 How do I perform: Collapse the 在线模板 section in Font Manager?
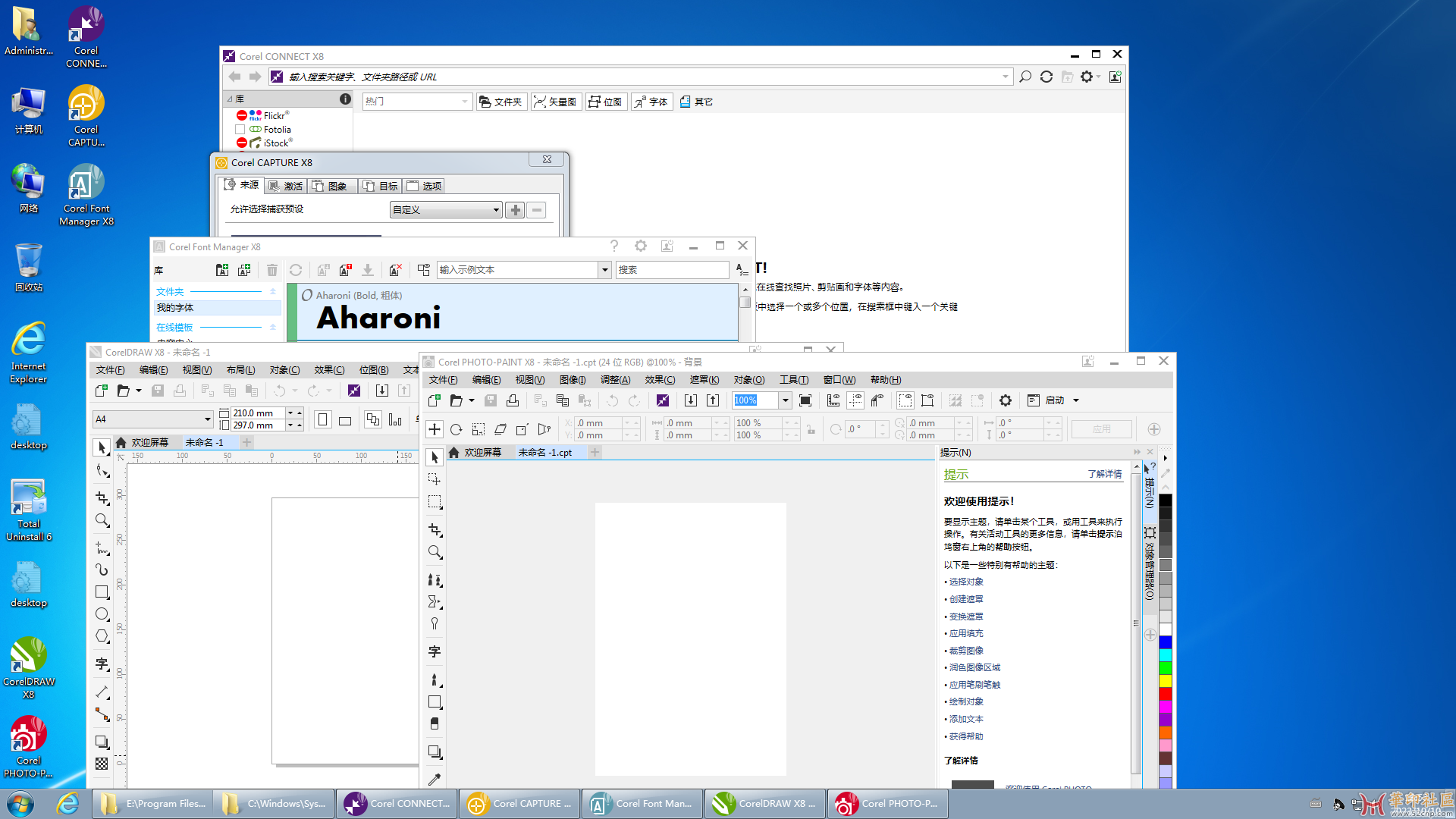click(273, 327)
